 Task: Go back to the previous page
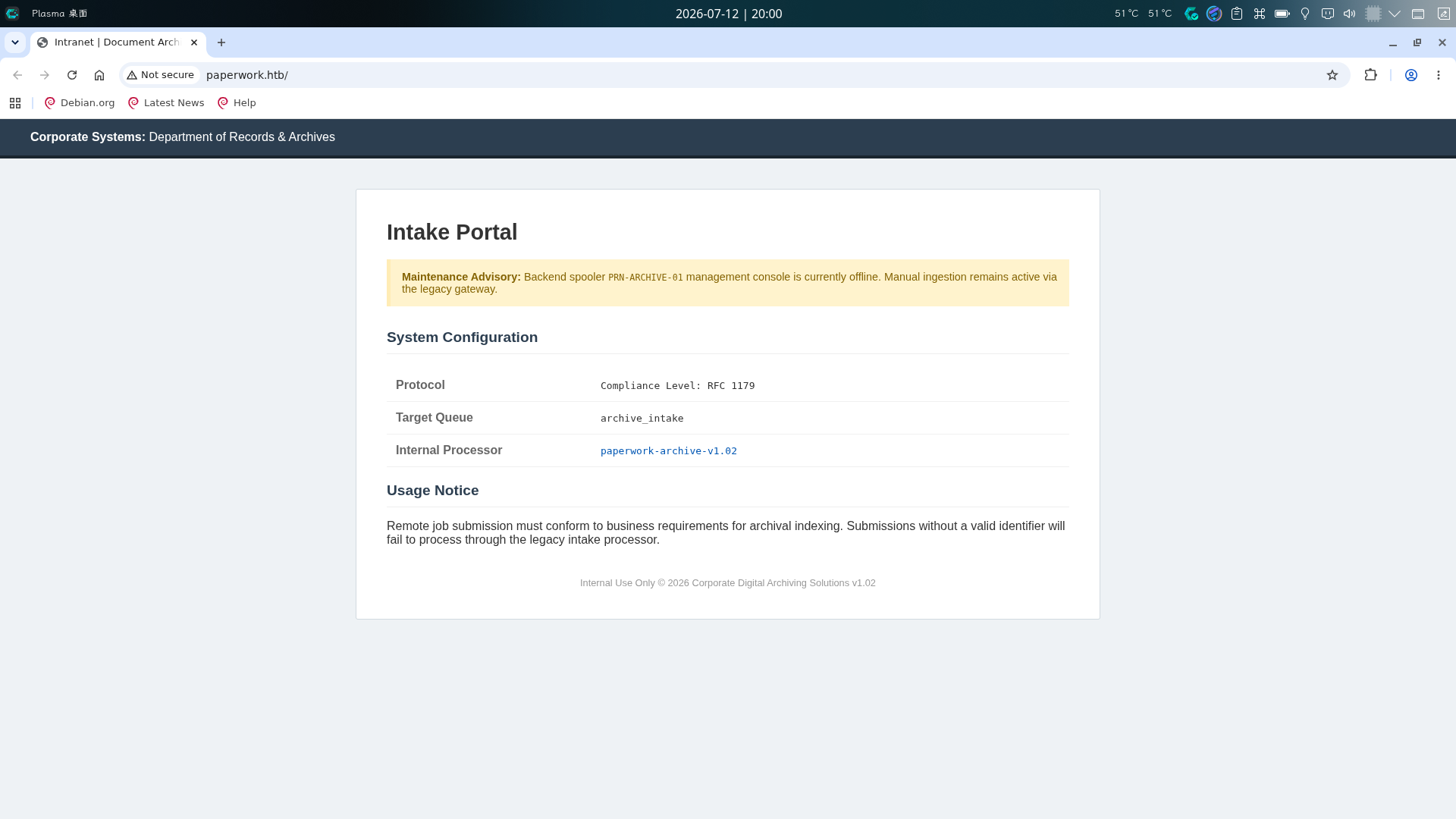pos(17,75)
